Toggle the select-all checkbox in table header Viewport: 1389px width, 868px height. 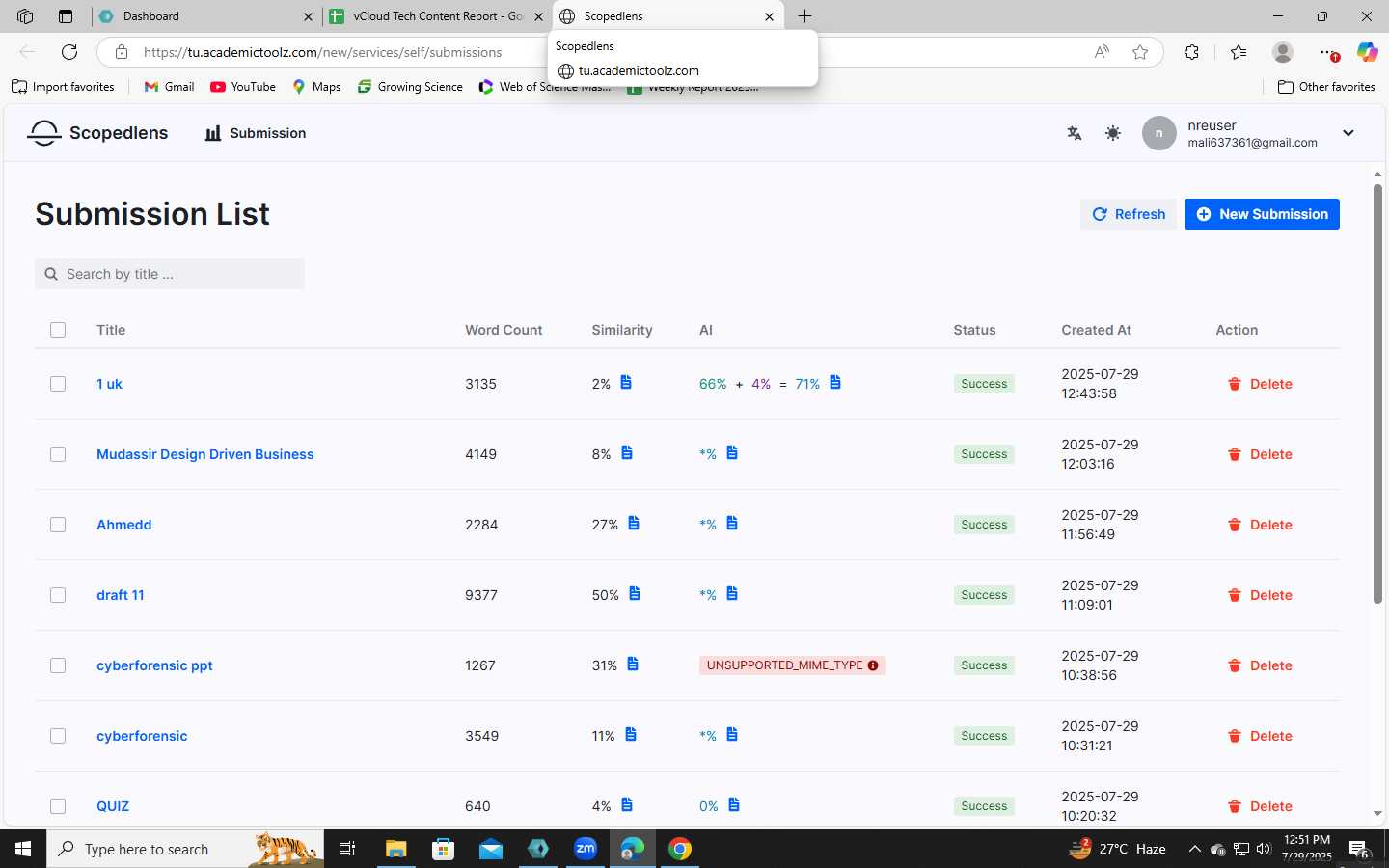58,330
